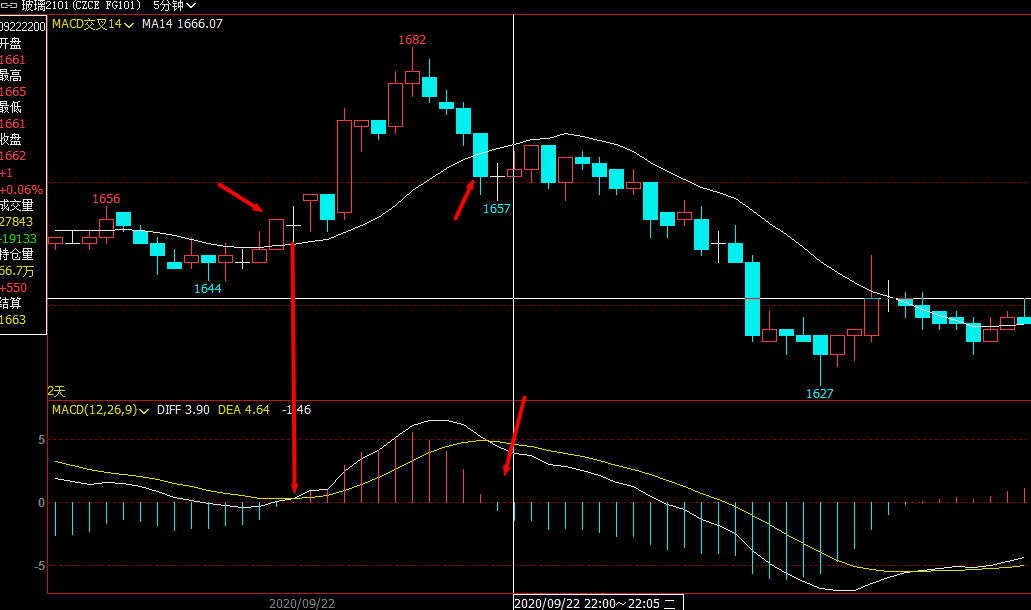
Task: Open the MACD(12,26,9) parameters dropdown
Action: click(x=145, y=410)
